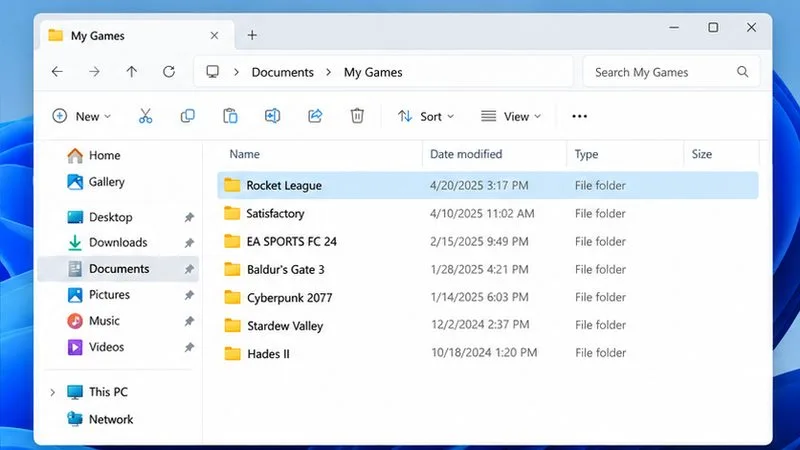Click the Rename icon in toolbar

[272, 116]
